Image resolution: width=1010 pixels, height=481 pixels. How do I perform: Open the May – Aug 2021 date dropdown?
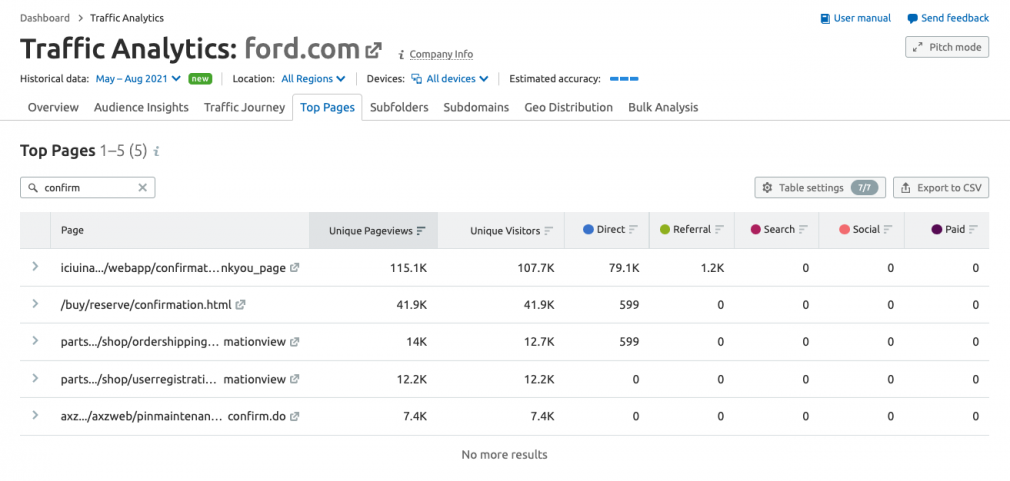[x=138, y=79]
